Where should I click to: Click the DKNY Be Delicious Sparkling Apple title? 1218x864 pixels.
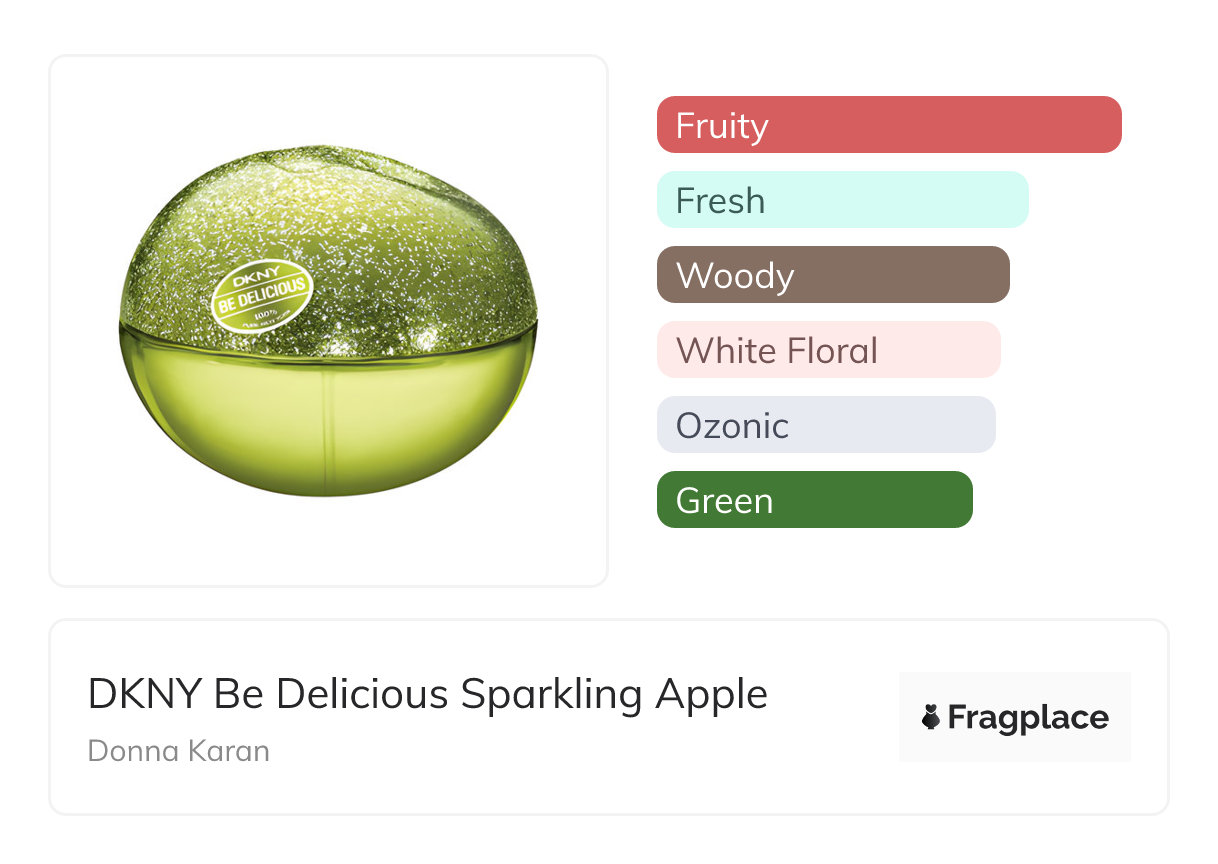coord(428,694)
